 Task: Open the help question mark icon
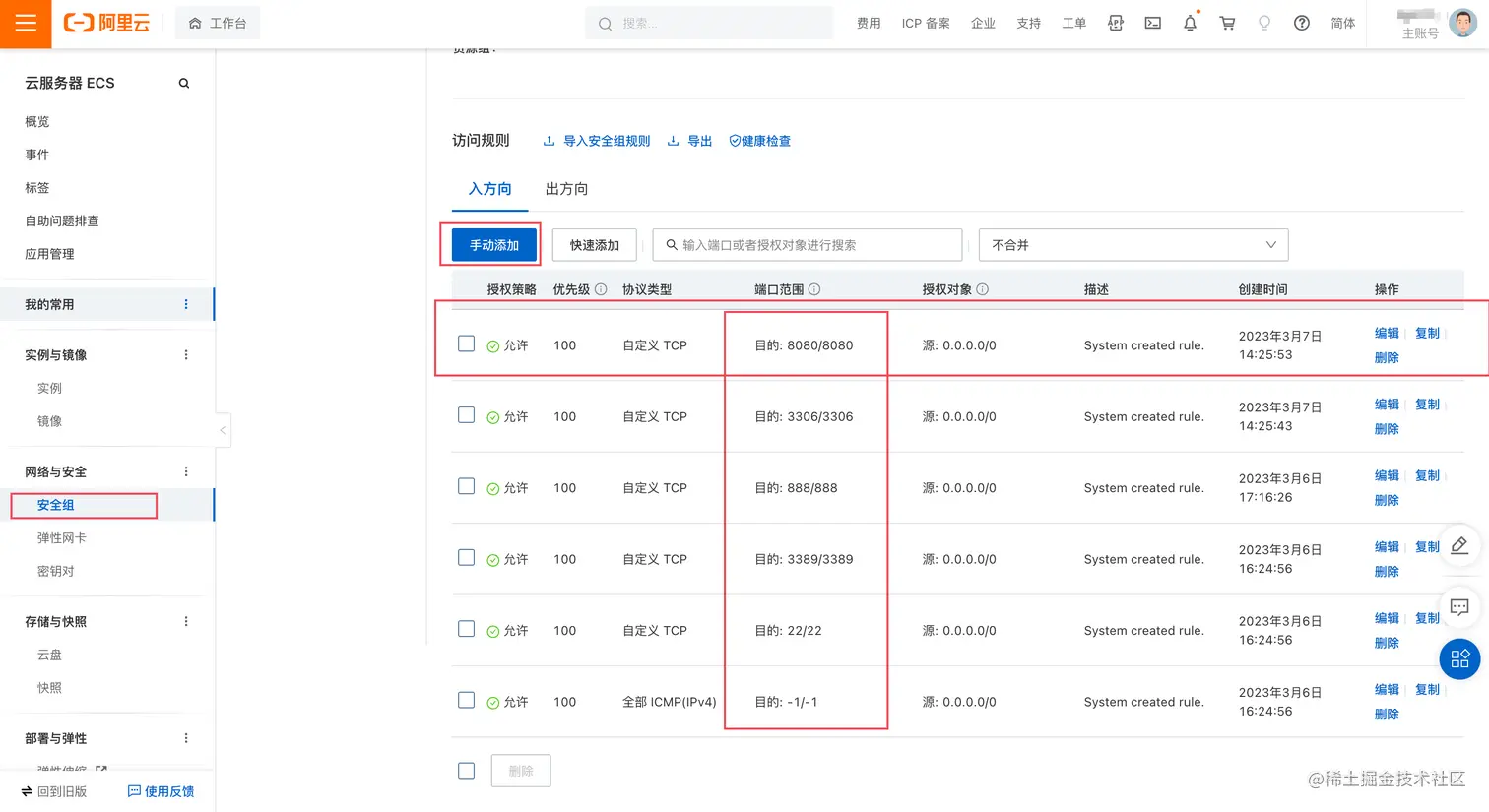point(1302,23)
